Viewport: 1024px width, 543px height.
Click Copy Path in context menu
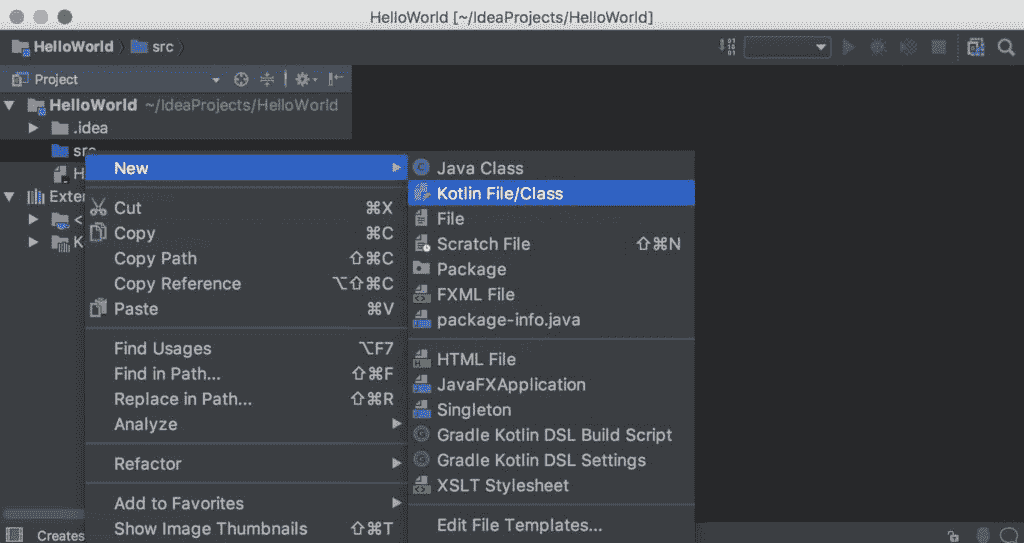tap(155, 258)
